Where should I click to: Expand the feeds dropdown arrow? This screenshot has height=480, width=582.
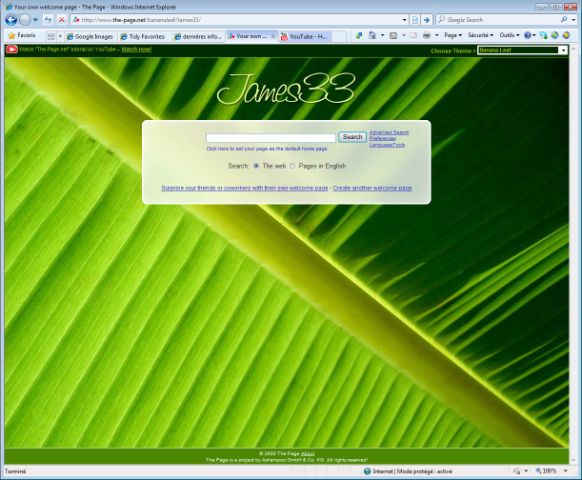click(x=404, y=36)
